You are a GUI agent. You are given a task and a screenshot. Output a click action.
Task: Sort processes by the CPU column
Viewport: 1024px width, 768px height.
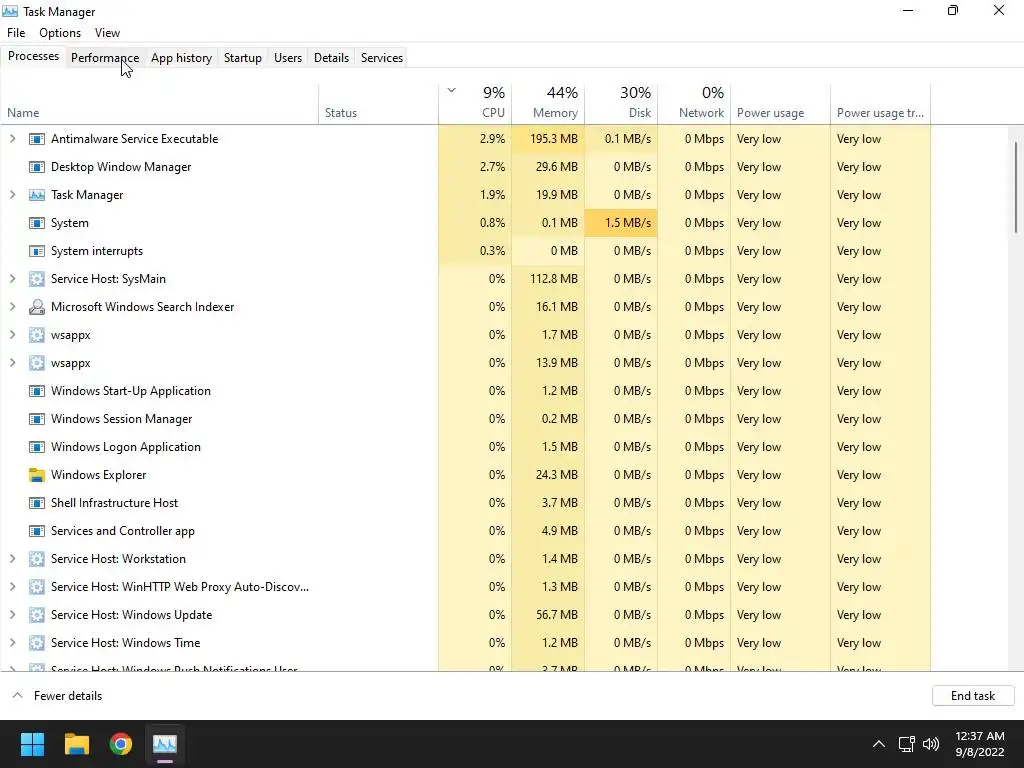coord(475,104)
